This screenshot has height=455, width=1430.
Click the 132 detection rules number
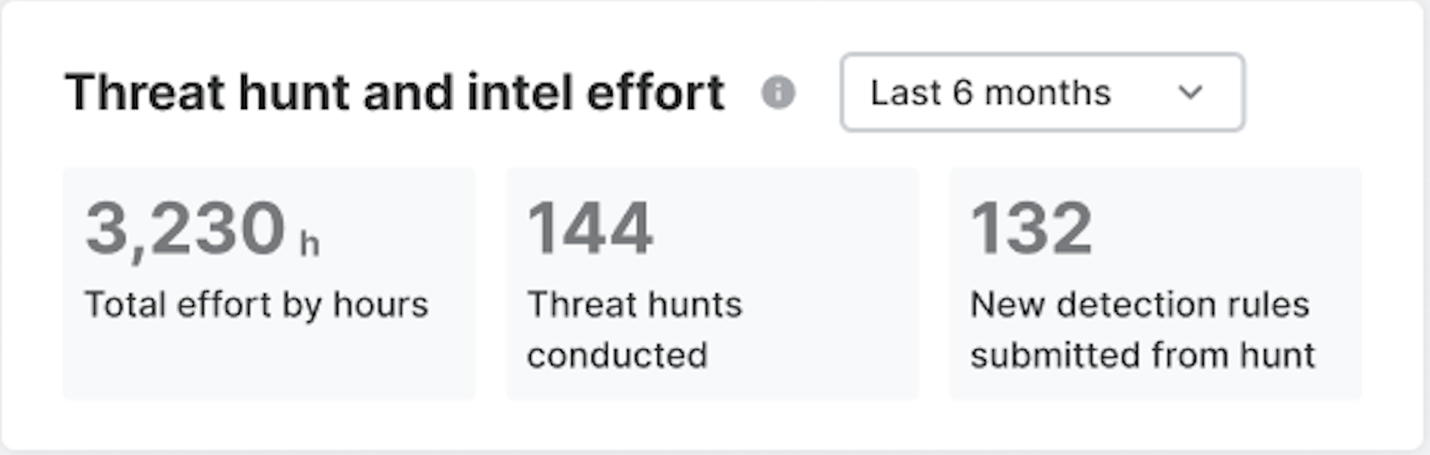(x=1031, y=228)
